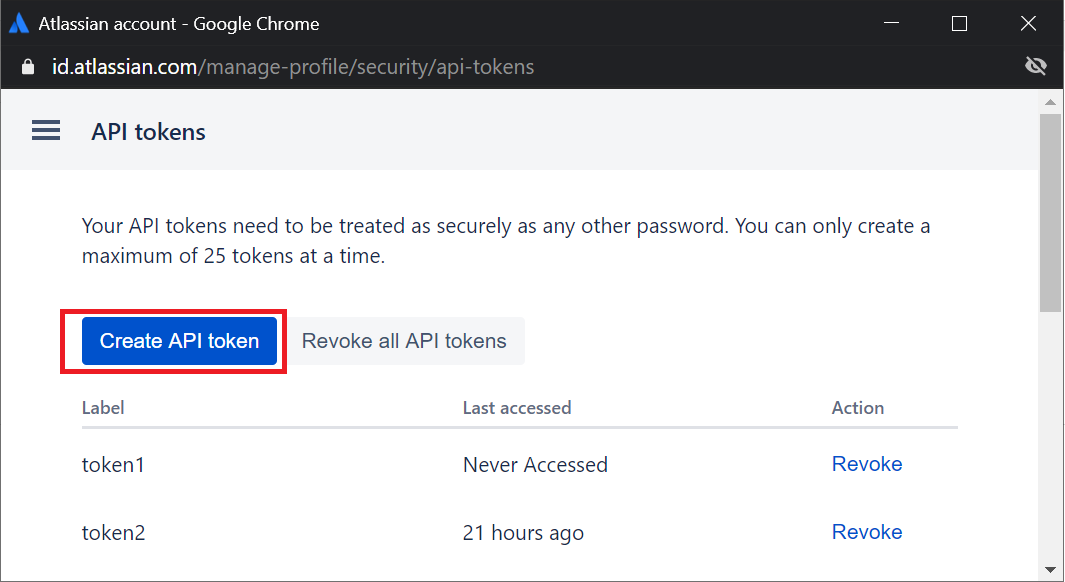Select the token1 label text
The height and width of the screenshot is (582, 1065).
113,465
